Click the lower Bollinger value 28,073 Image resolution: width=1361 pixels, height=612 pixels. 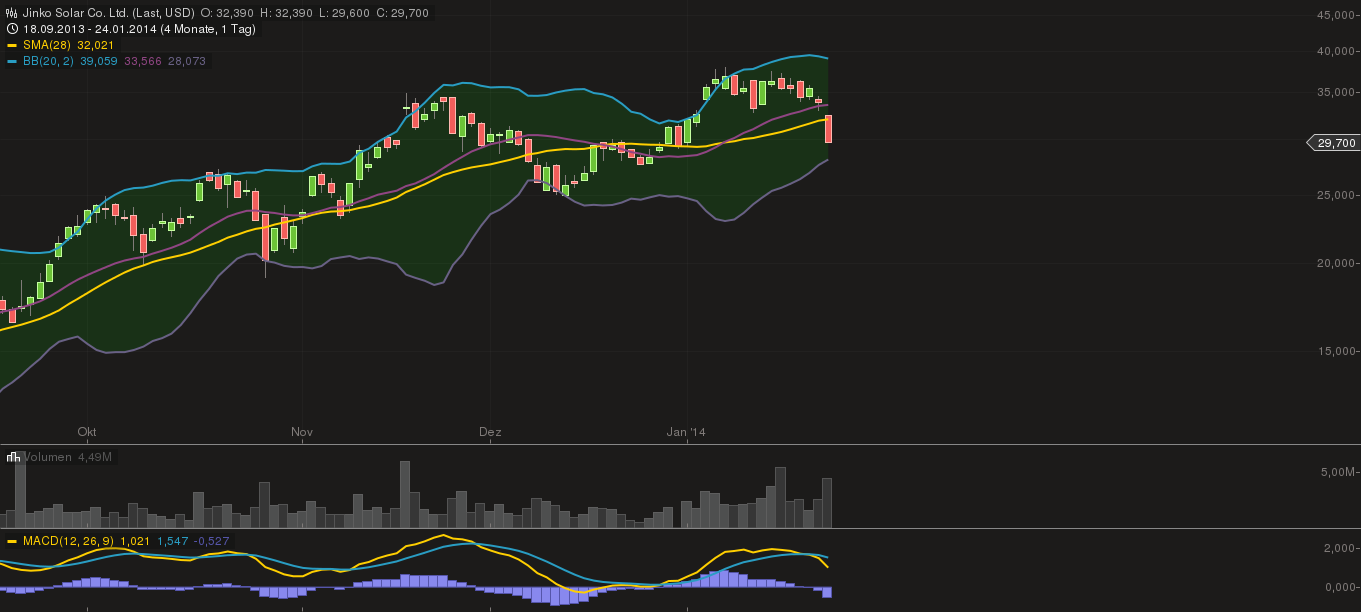coord(187,61)
